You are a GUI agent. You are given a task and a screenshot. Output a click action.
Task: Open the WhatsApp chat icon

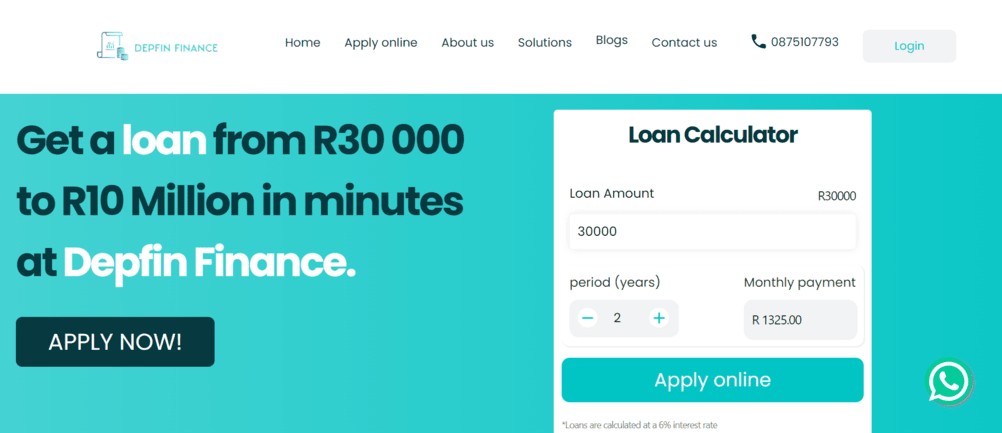pyautogui.click(x=949, y=381)
